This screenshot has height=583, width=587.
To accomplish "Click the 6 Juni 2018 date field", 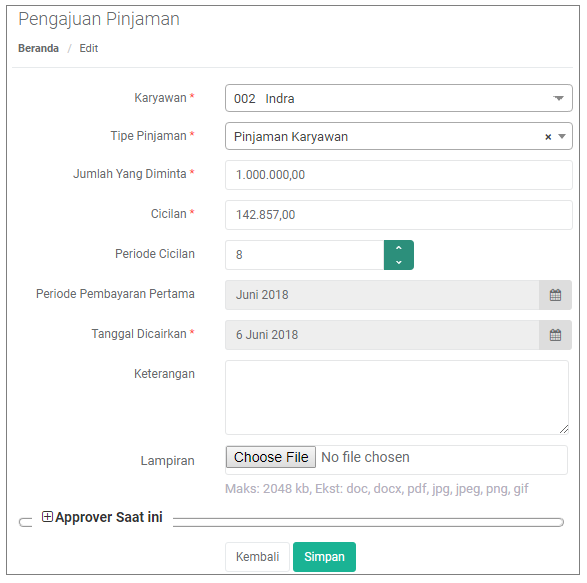I will 382,335.
